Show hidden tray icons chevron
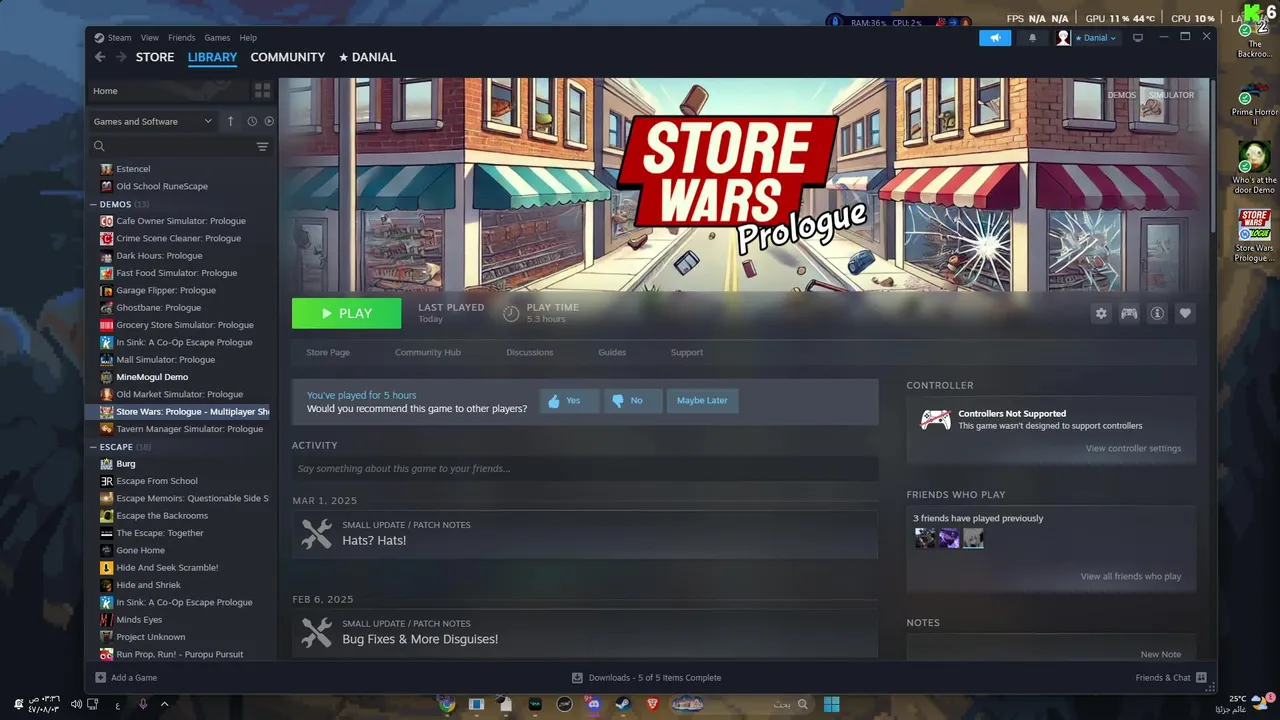The width and height of the screenshot is (1280, 720). (x=165, y=704)
